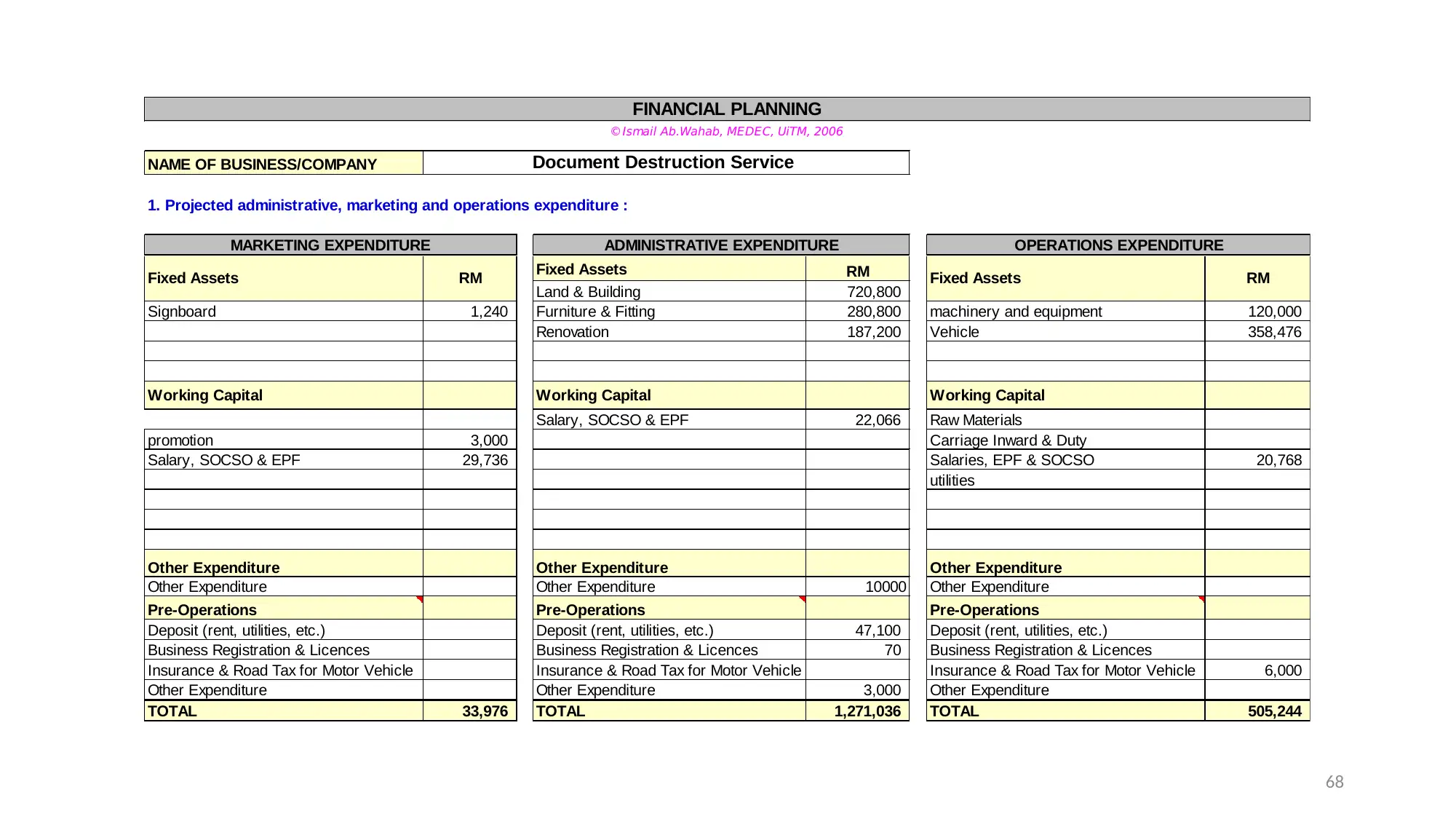Image resolution: width=1456 pixels, height=819 pixels.
Task: Click the page number 68
Action: click(x=1334, y=782)
